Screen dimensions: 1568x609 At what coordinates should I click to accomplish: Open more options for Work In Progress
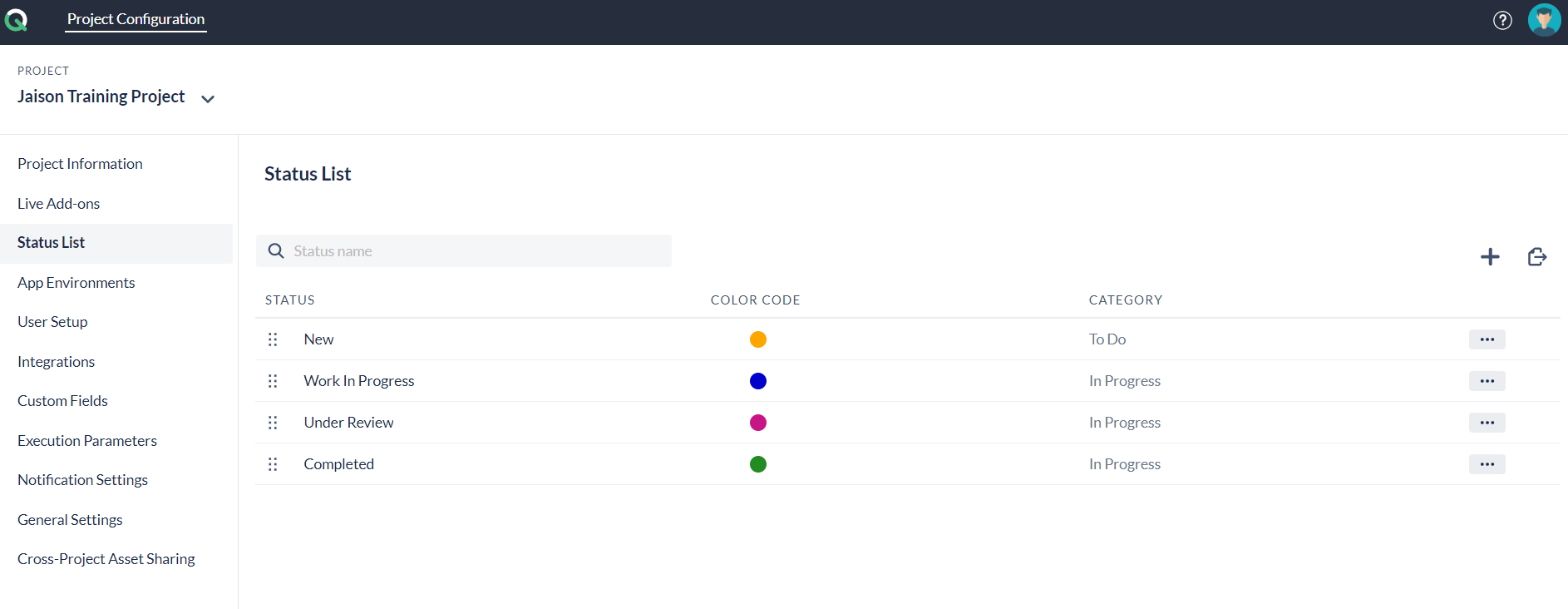click(1487, 381)
